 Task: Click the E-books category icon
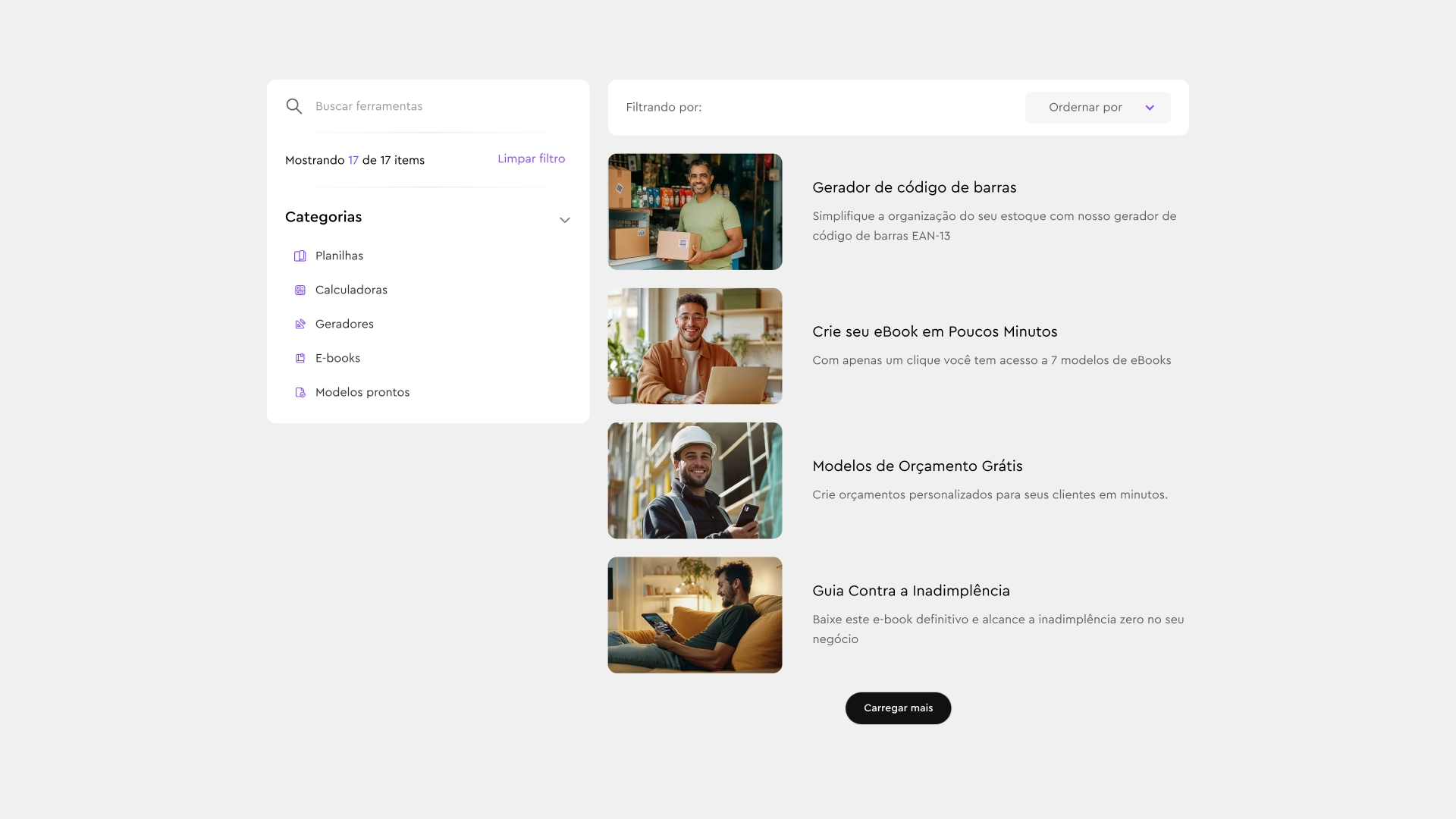point(300,359)
